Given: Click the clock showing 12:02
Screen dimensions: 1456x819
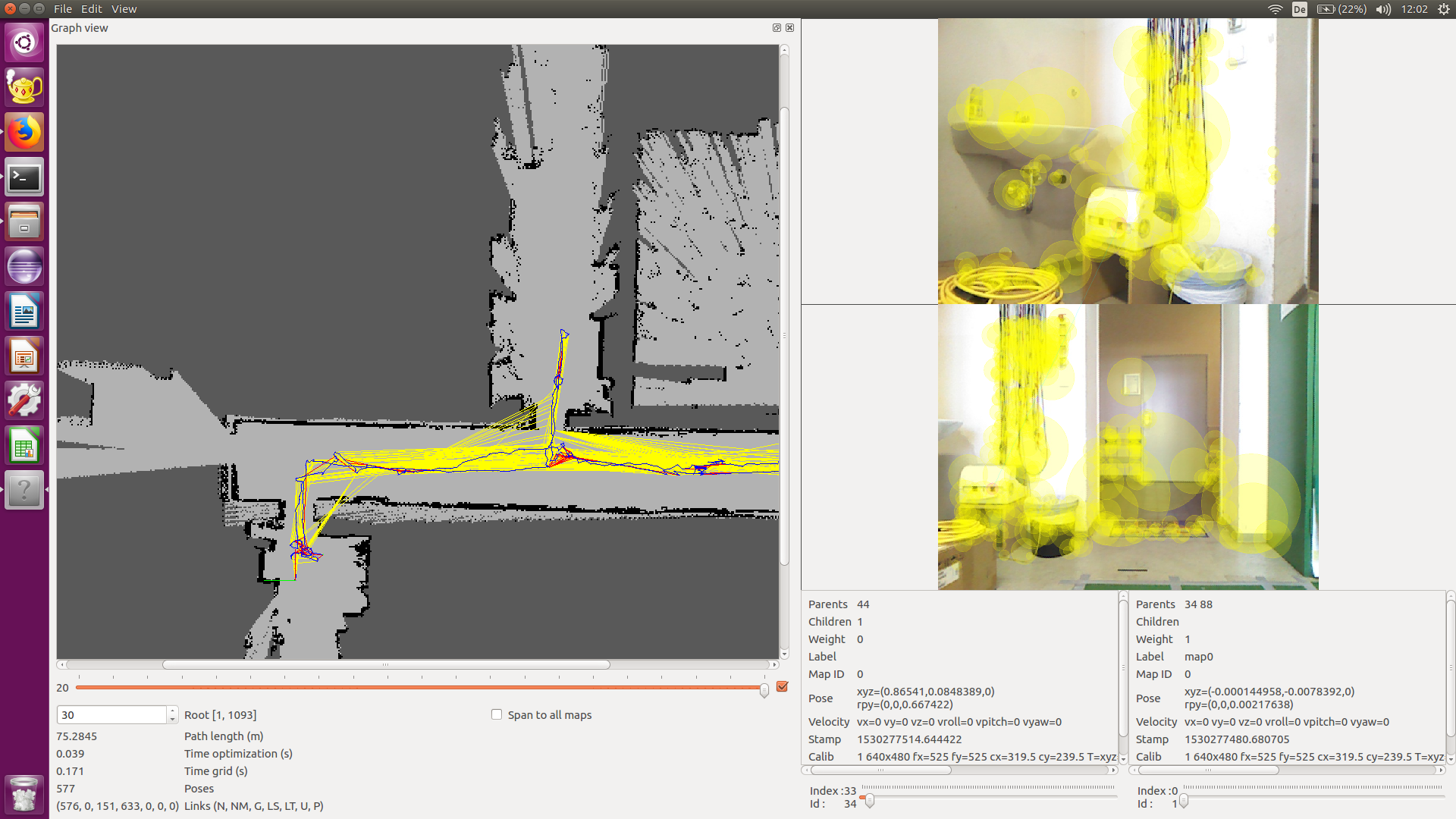Looking at the screenshot, I should point(1414,9).
